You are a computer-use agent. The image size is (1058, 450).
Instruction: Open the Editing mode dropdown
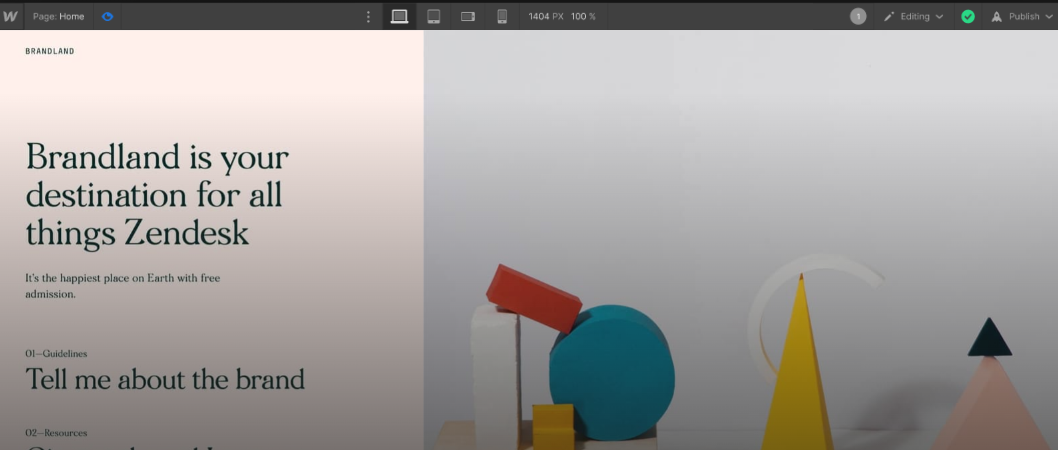(x=914, y=16)
